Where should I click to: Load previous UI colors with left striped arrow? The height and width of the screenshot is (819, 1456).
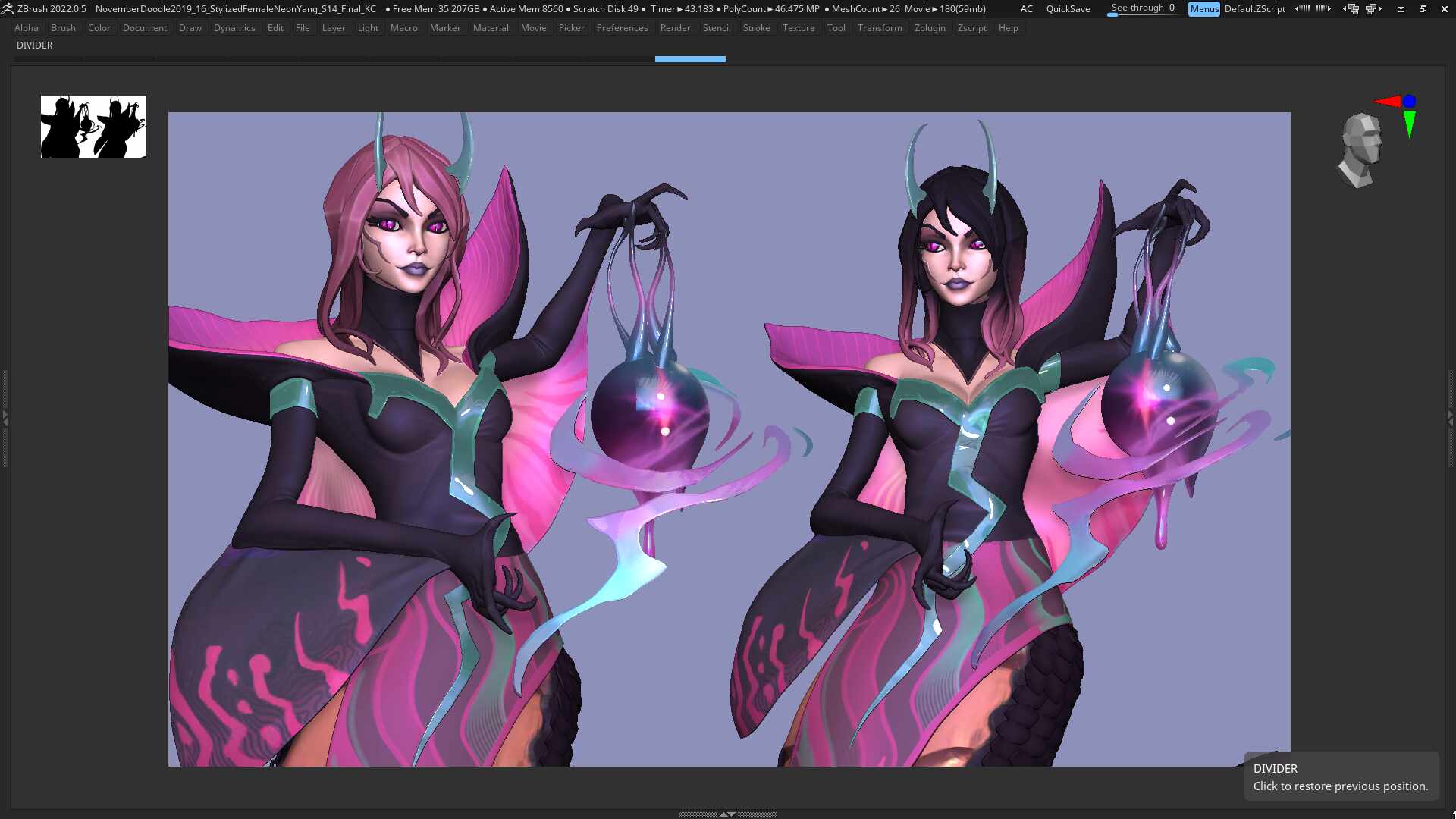coord(1302,9)
